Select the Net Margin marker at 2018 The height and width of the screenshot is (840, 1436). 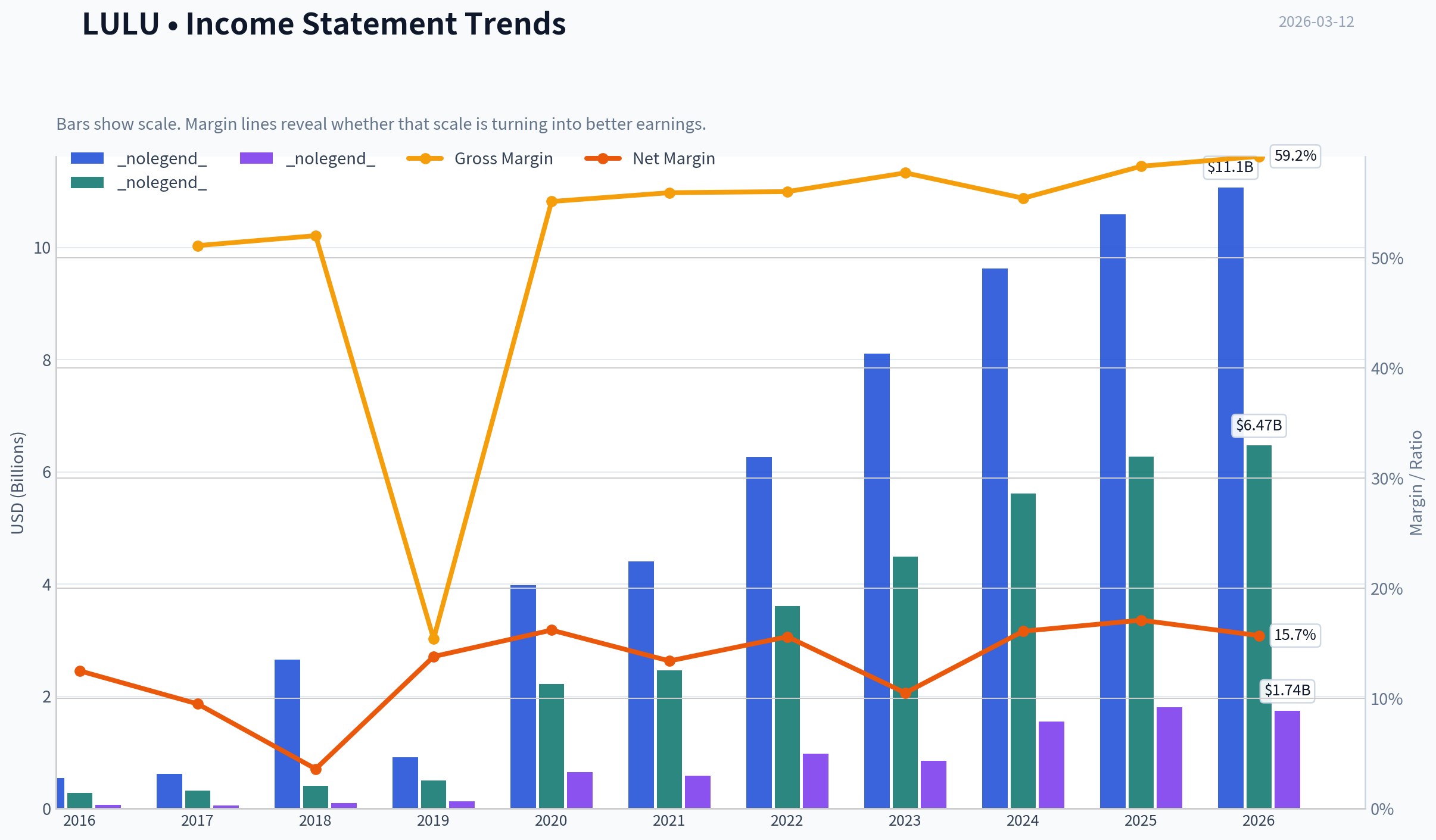[x=316, y=770]
